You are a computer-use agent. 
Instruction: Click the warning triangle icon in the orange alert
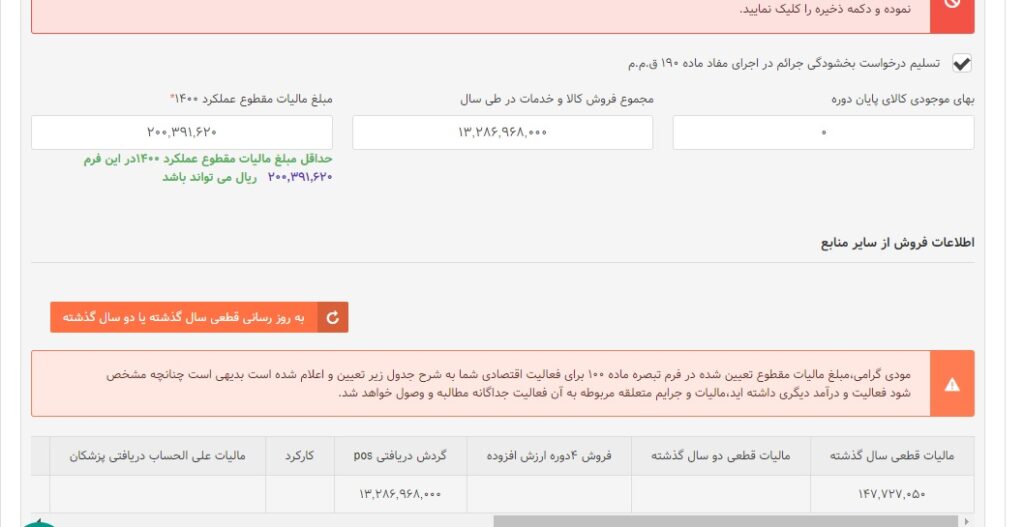coord(952,384)
